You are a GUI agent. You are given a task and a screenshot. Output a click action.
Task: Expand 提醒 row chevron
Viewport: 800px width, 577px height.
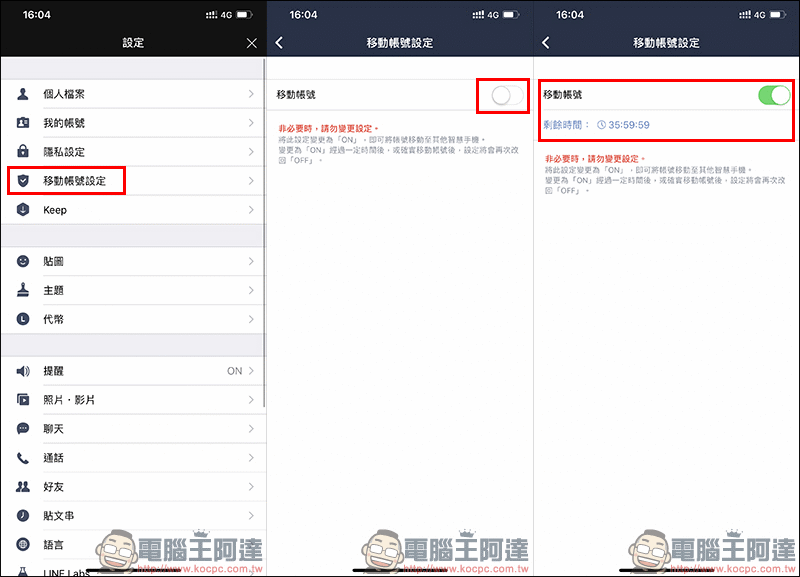pos(251,371)
